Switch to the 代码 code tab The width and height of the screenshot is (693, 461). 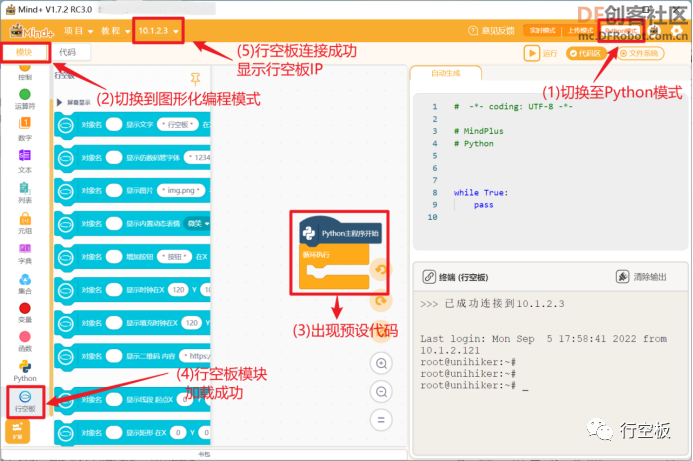(68, 52)
